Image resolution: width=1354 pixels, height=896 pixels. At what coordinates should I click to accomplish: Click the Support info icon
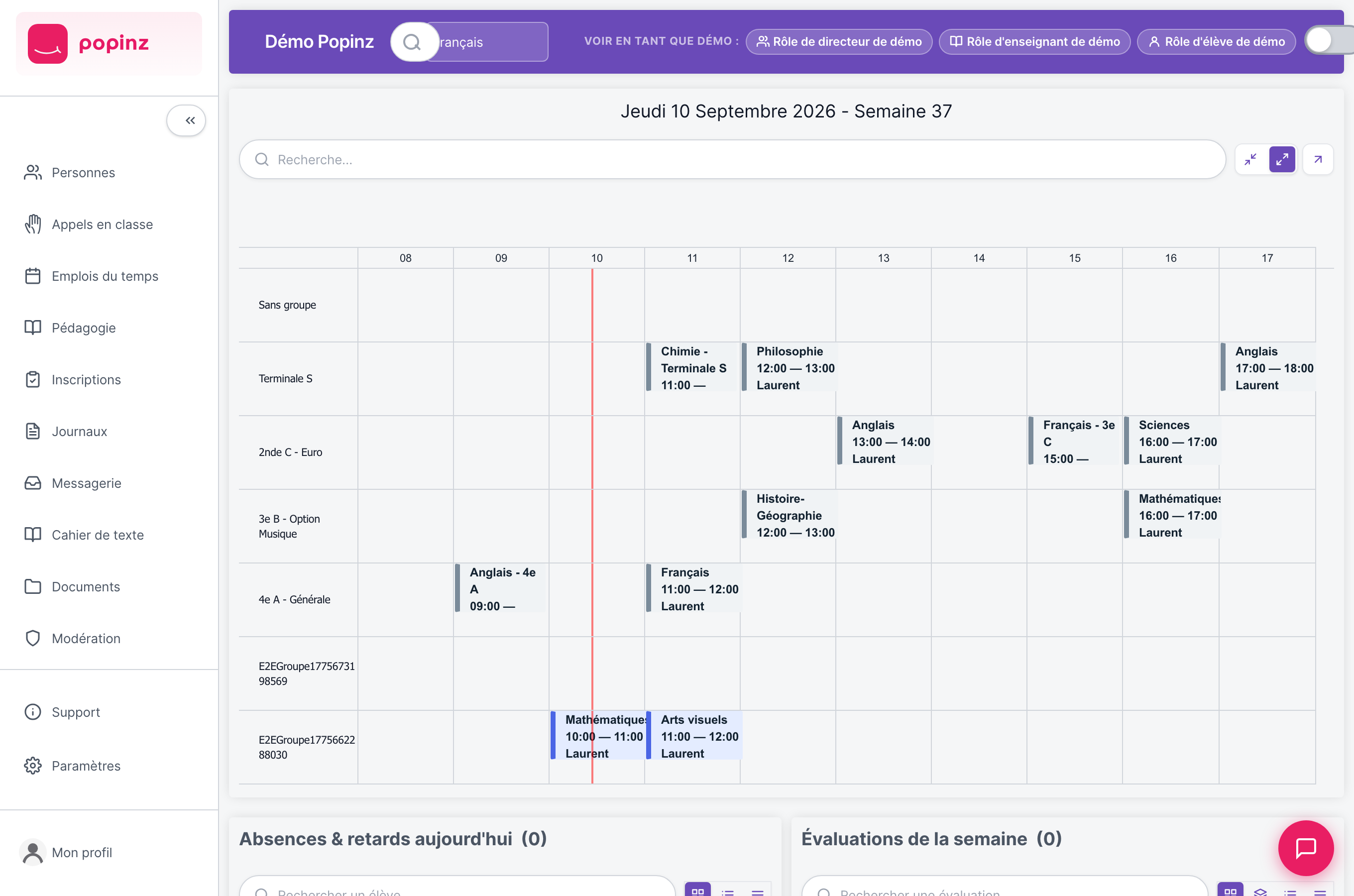[x=32, y=712]
